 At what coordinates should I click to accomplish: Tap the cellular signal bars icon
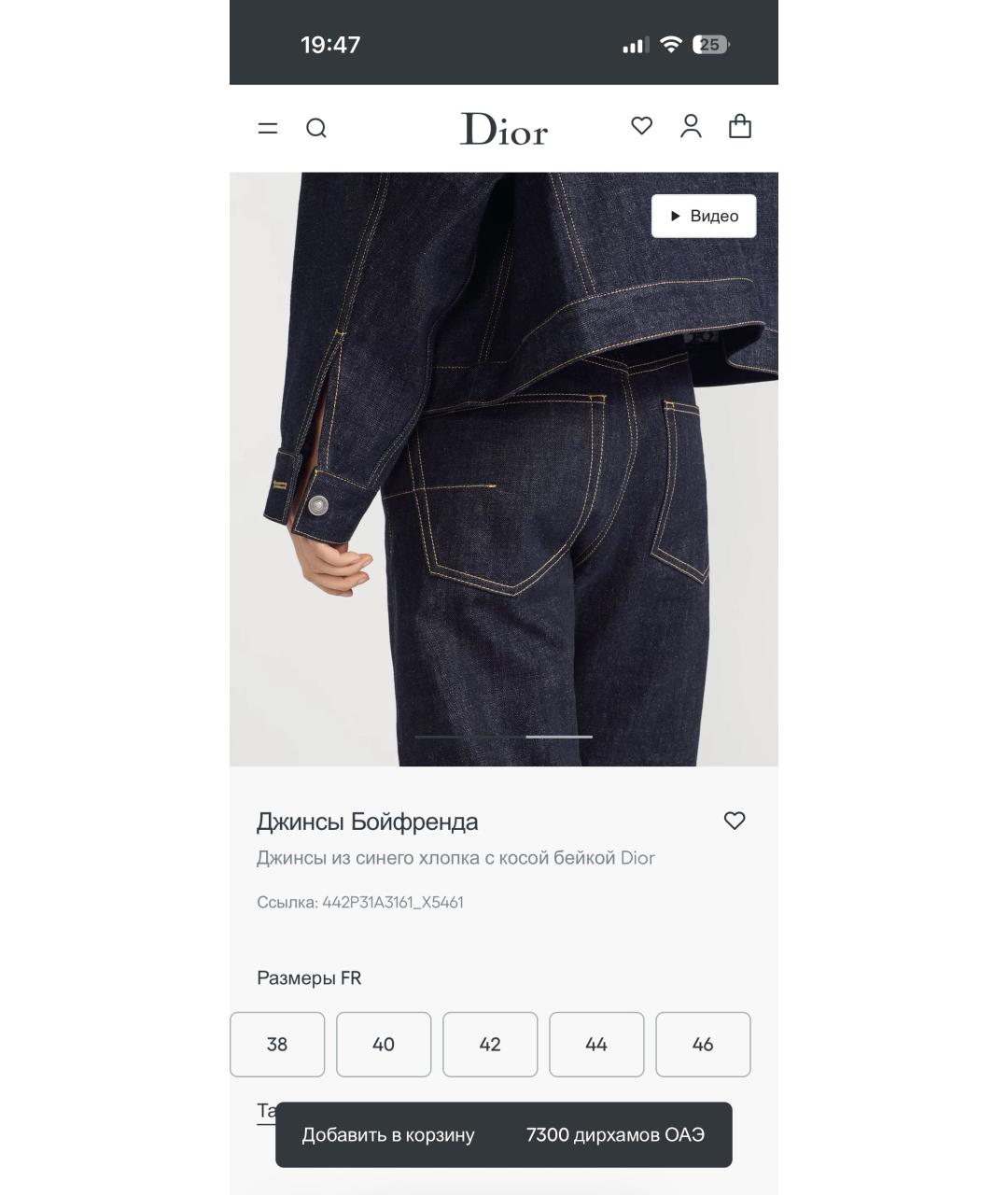[x=636, y=45]
